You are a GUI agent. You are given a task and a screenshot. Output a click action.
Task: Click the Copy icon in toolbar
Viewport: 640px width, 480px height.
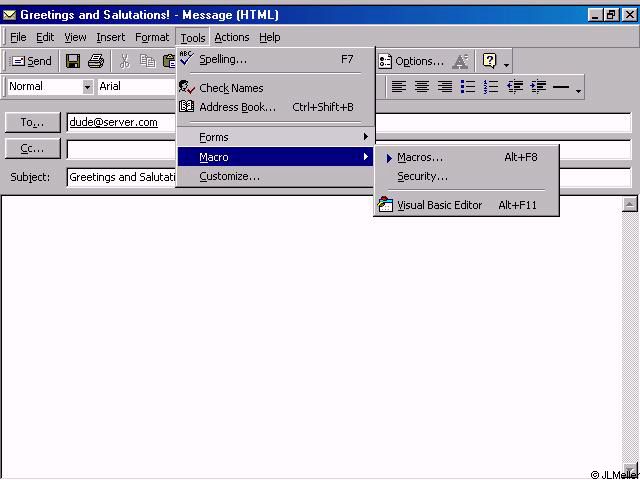coord(147,61)
